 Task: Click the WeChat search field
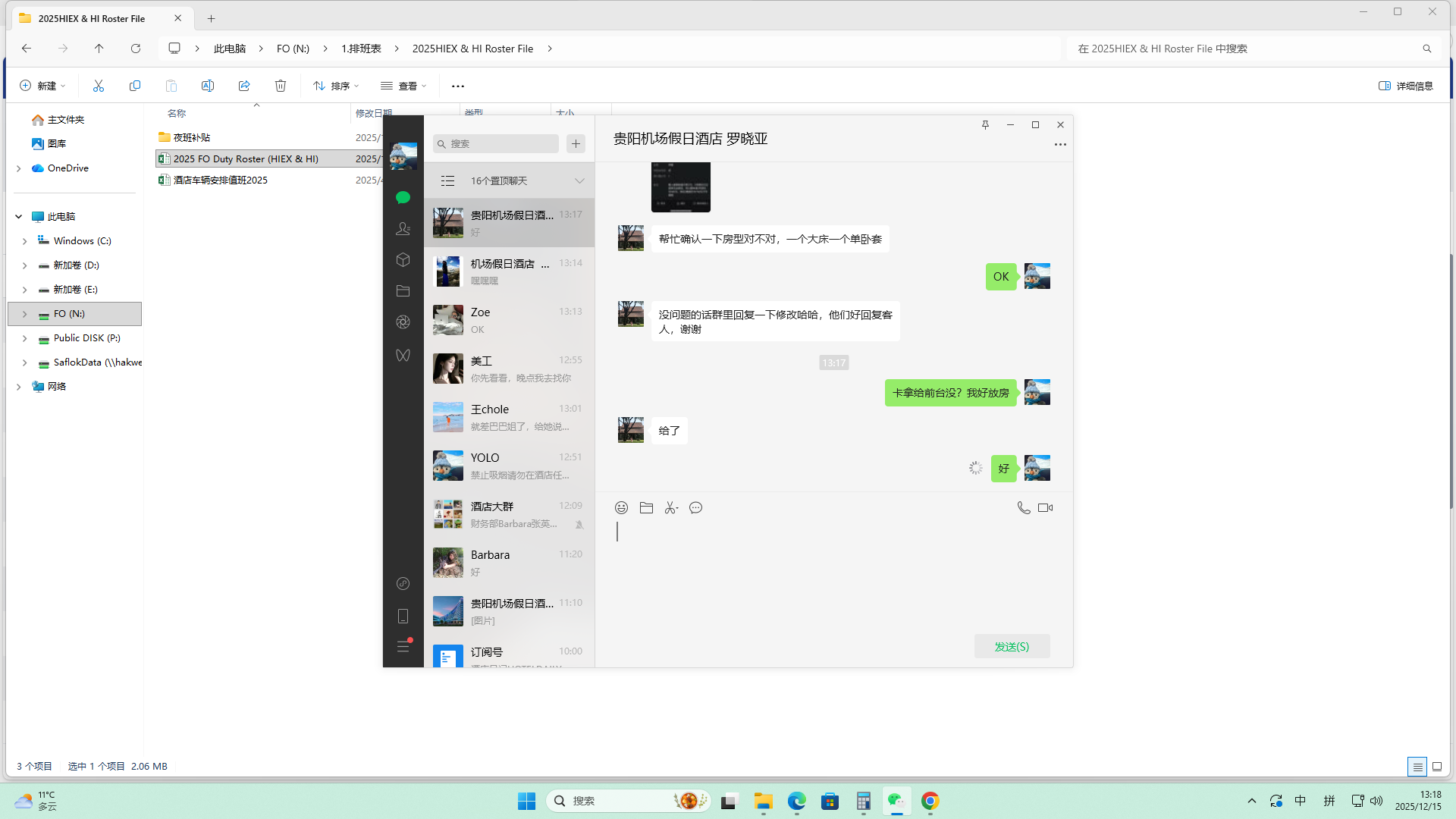pos(497,143)
